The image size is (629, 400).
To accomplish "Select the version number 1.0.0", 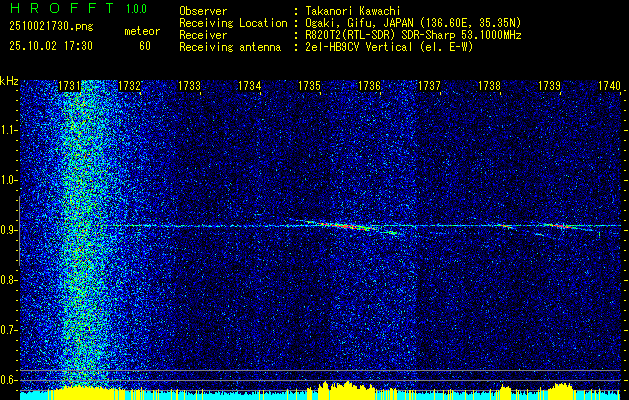I will (x=136, y=8).
